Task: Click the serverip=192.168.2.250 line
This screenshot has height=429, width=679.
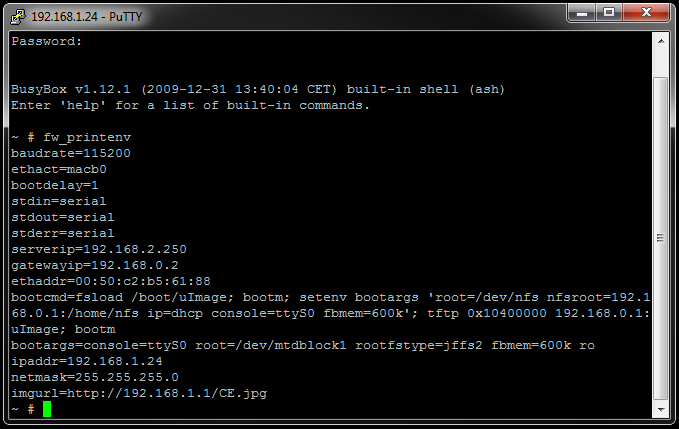Action: [98, 249]
